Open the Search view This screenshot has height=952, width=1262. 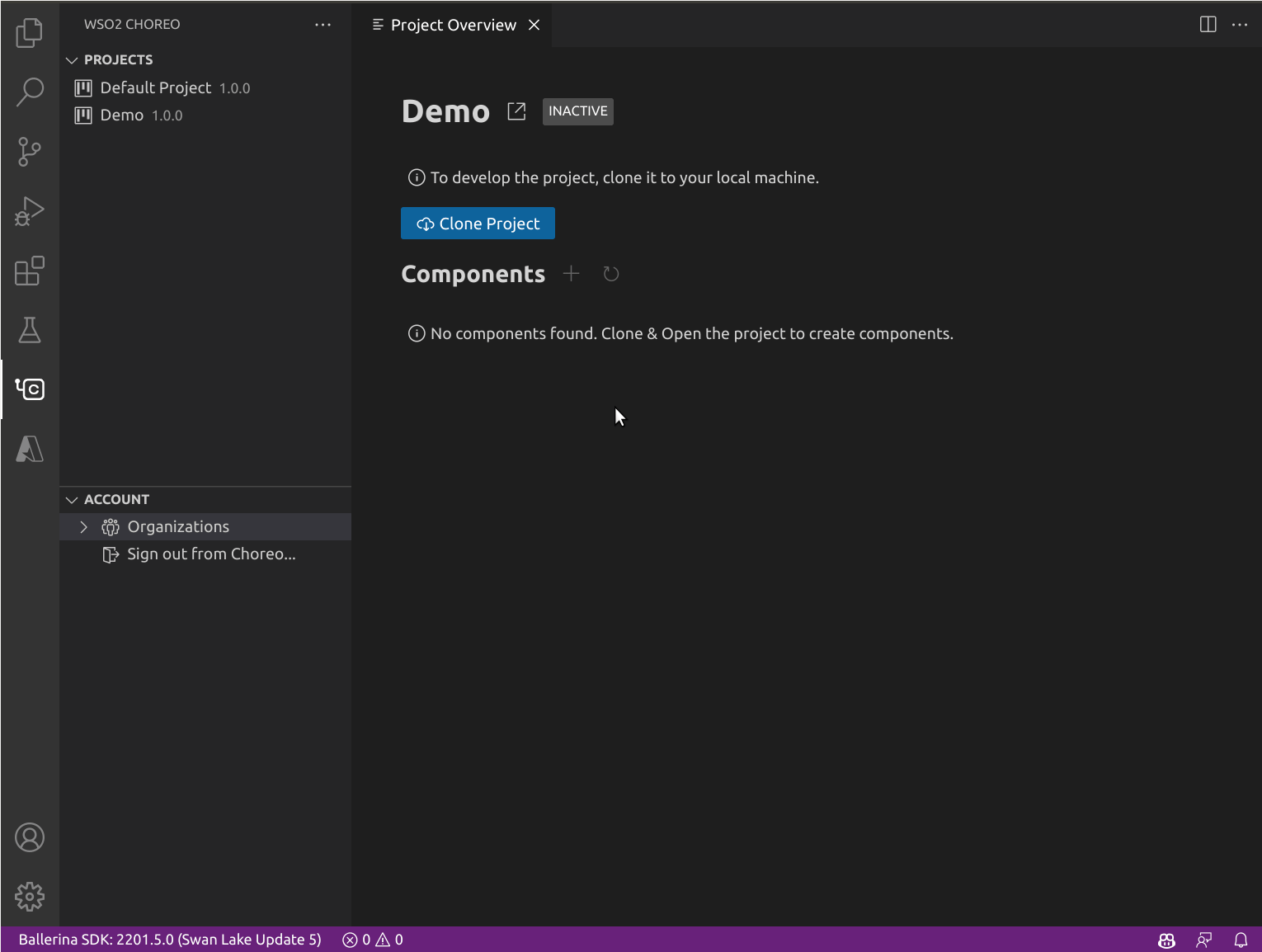pyautogui.click(x=30, y=92)
